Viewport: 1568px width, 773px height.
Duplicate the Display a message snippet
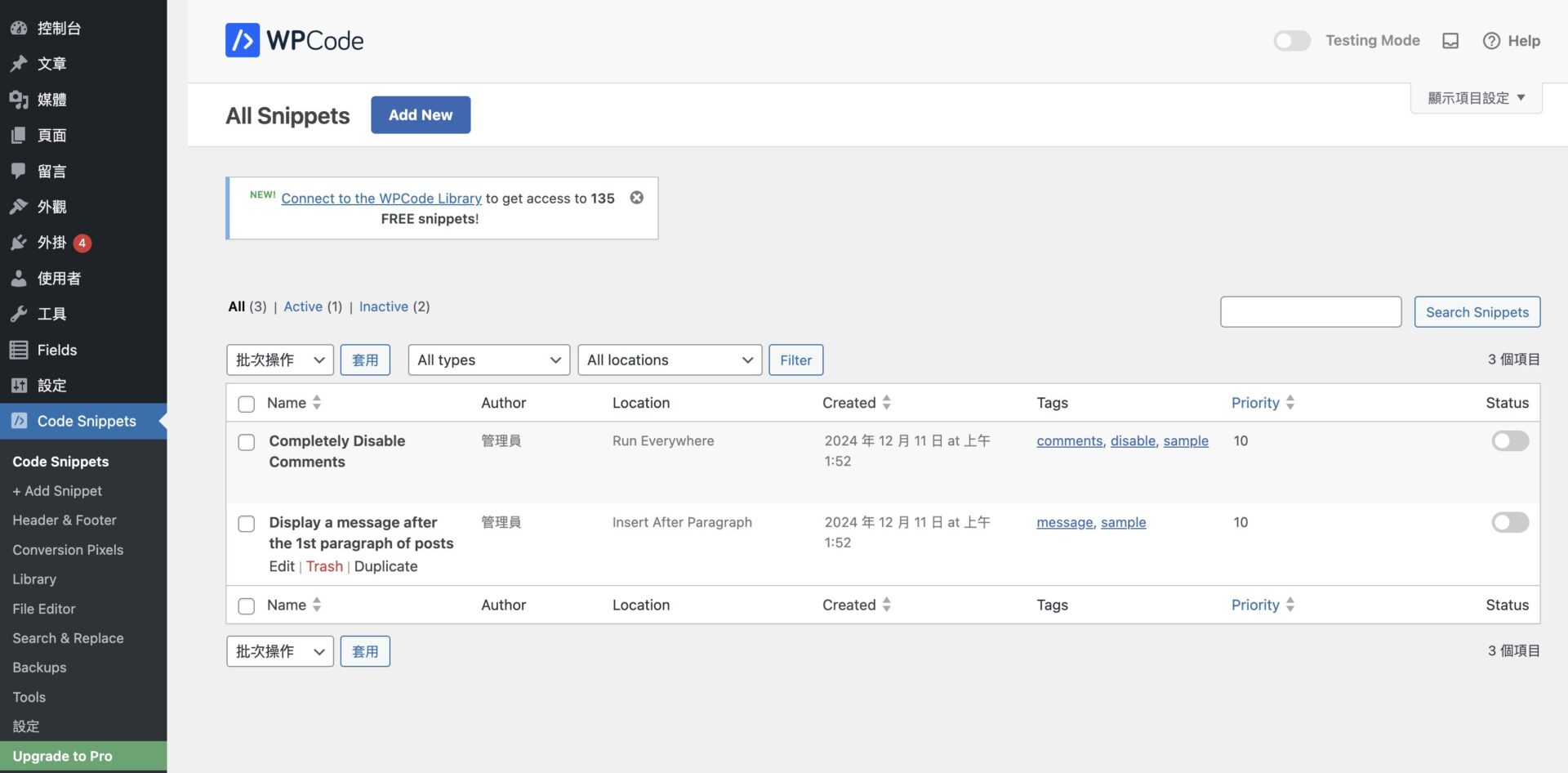coord(385,566)
